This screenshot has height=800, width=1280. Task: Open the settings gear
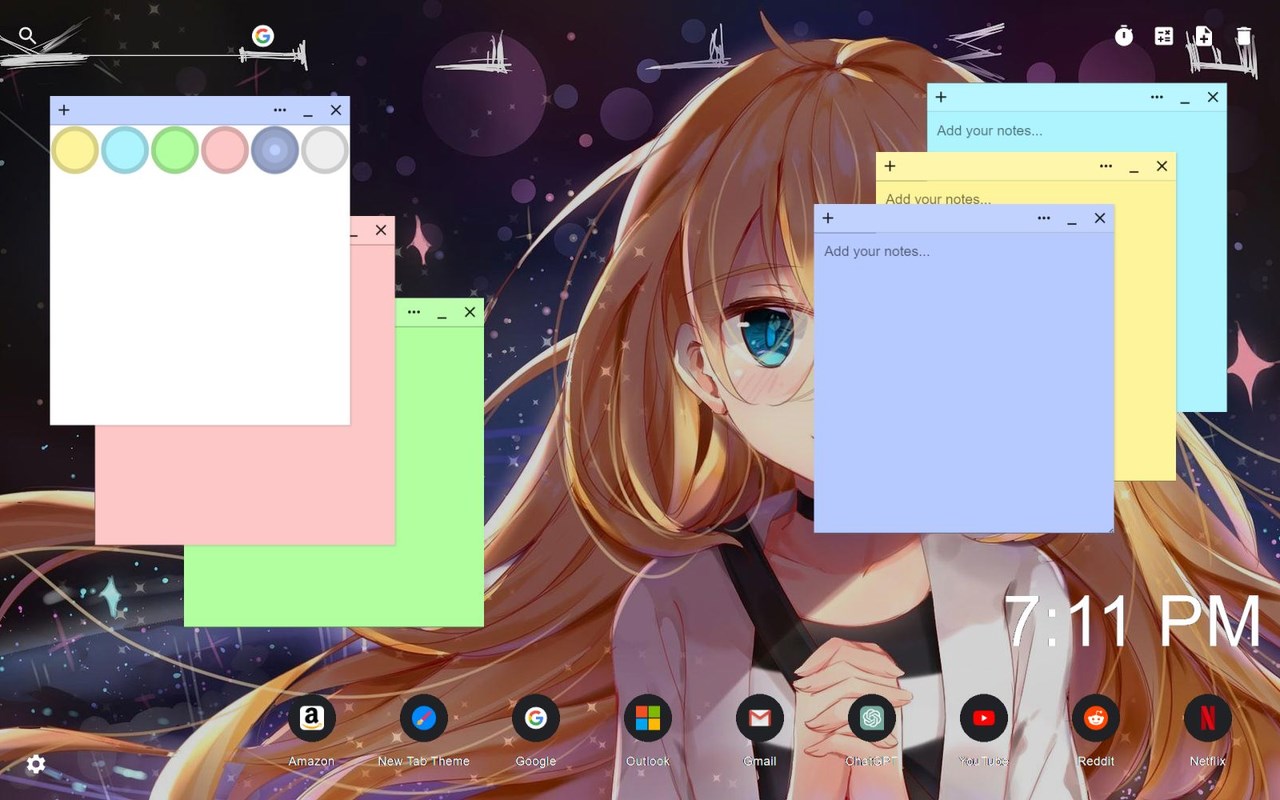36,764
